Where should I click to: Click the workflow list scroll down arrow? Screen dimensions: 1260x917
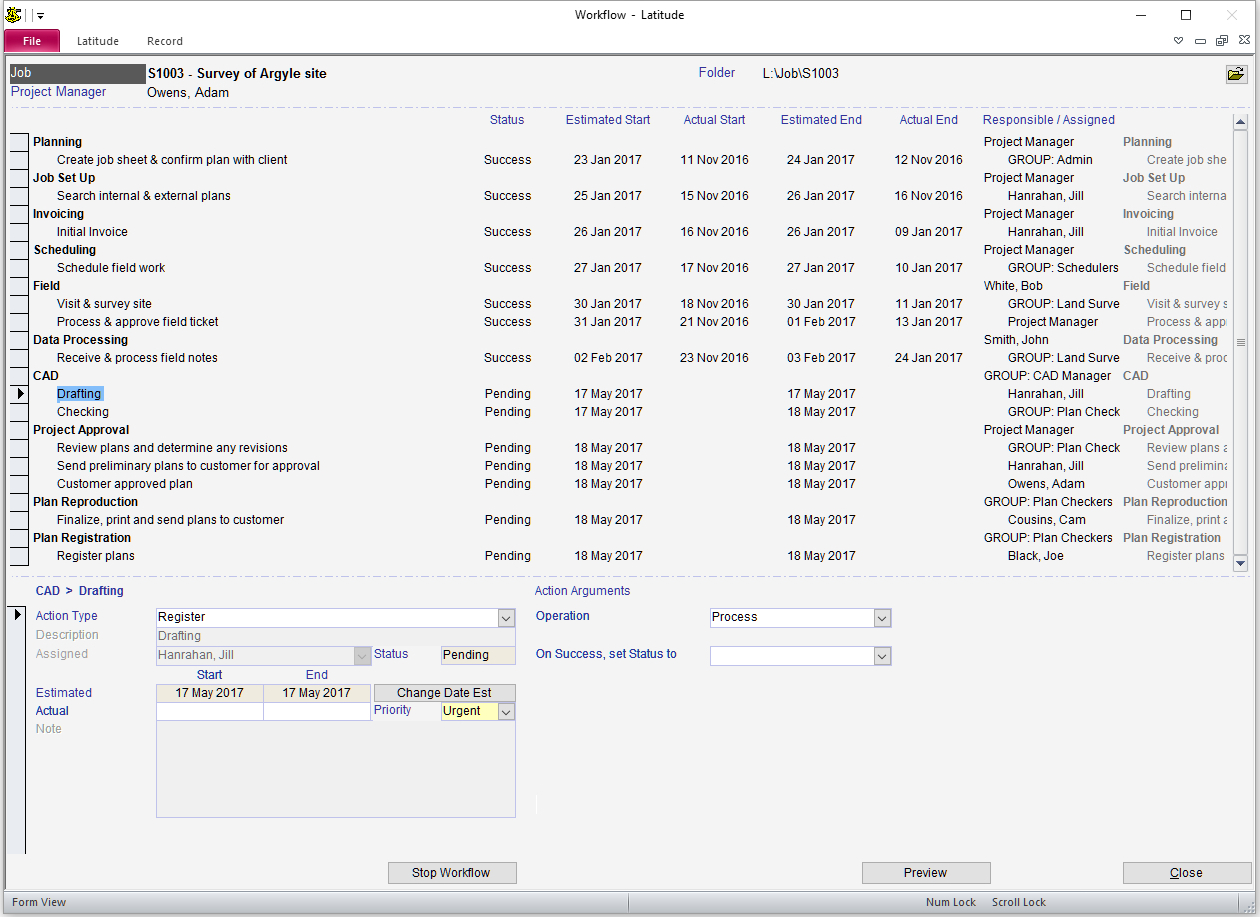tap(1241, 563)
